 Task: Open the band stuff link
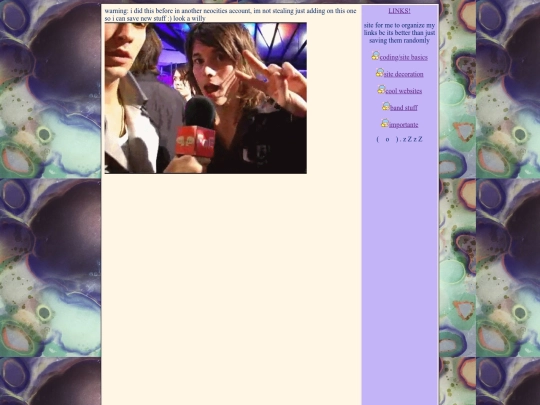[404, 108]
